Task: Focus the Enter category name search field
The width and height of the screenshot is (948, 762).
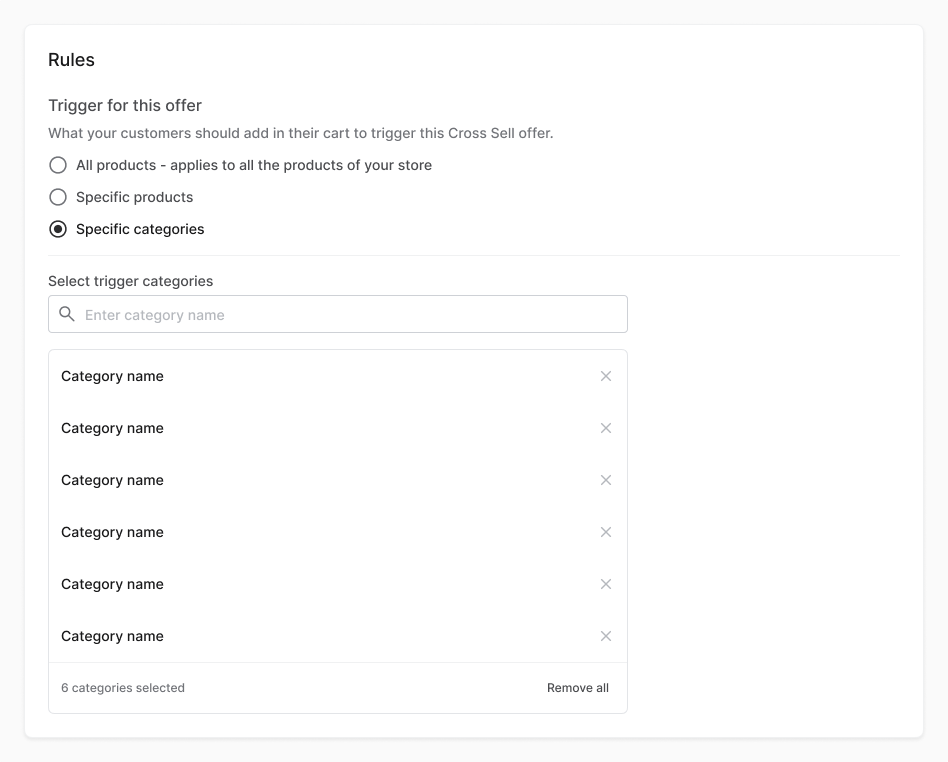Action: tap(338, 314)
